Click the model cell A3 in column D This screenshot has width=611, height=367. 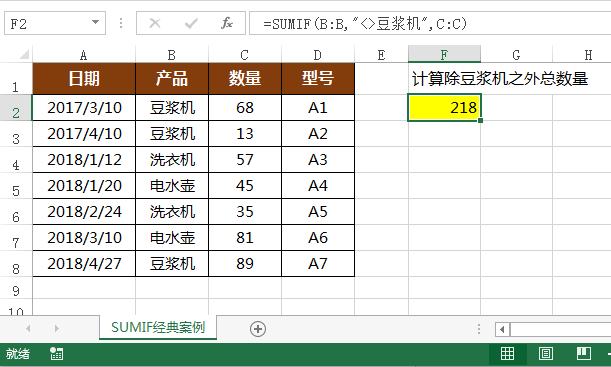pyautogui.click(x=318, y=160)
